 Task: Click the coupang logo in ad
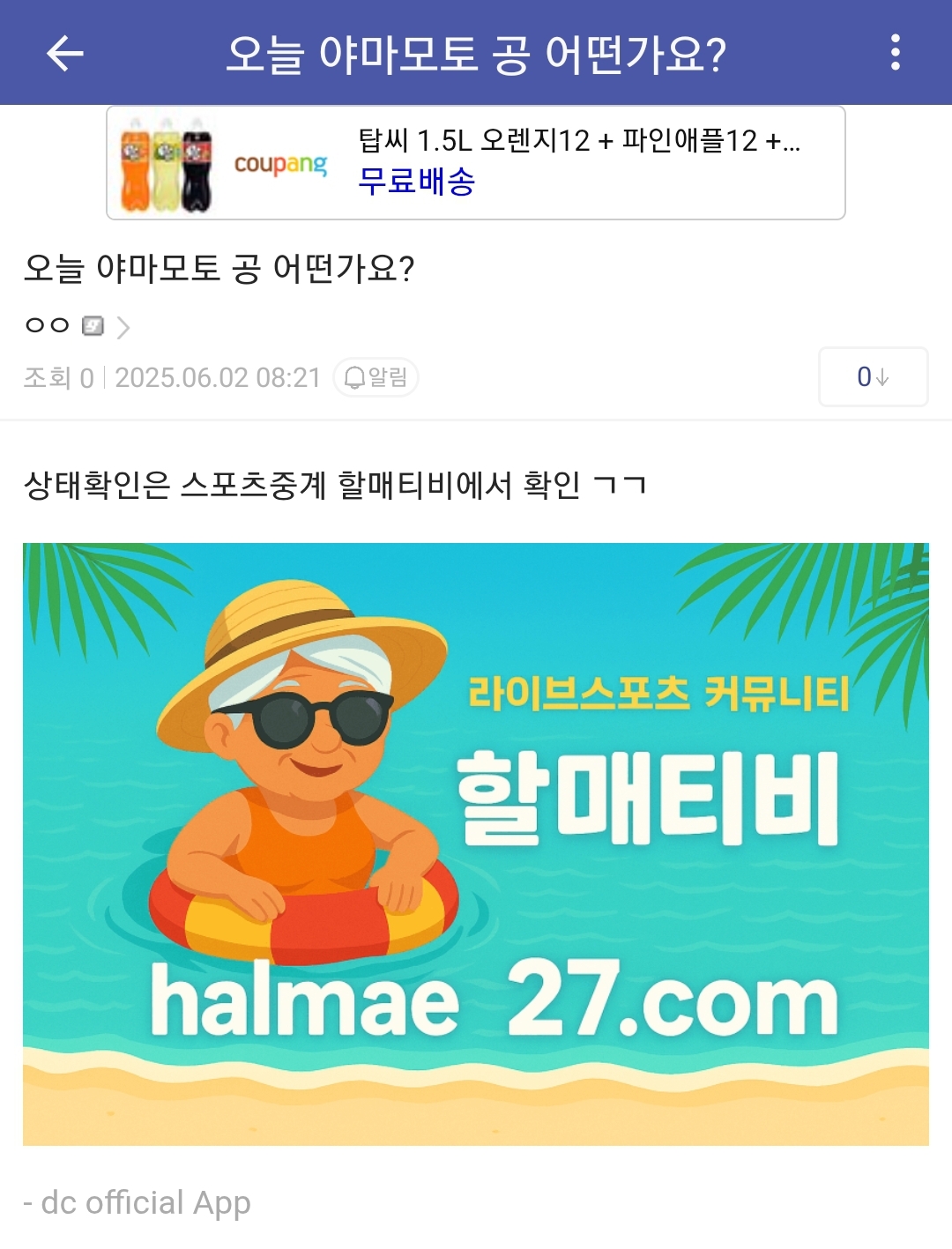click(x=280, y=164)
